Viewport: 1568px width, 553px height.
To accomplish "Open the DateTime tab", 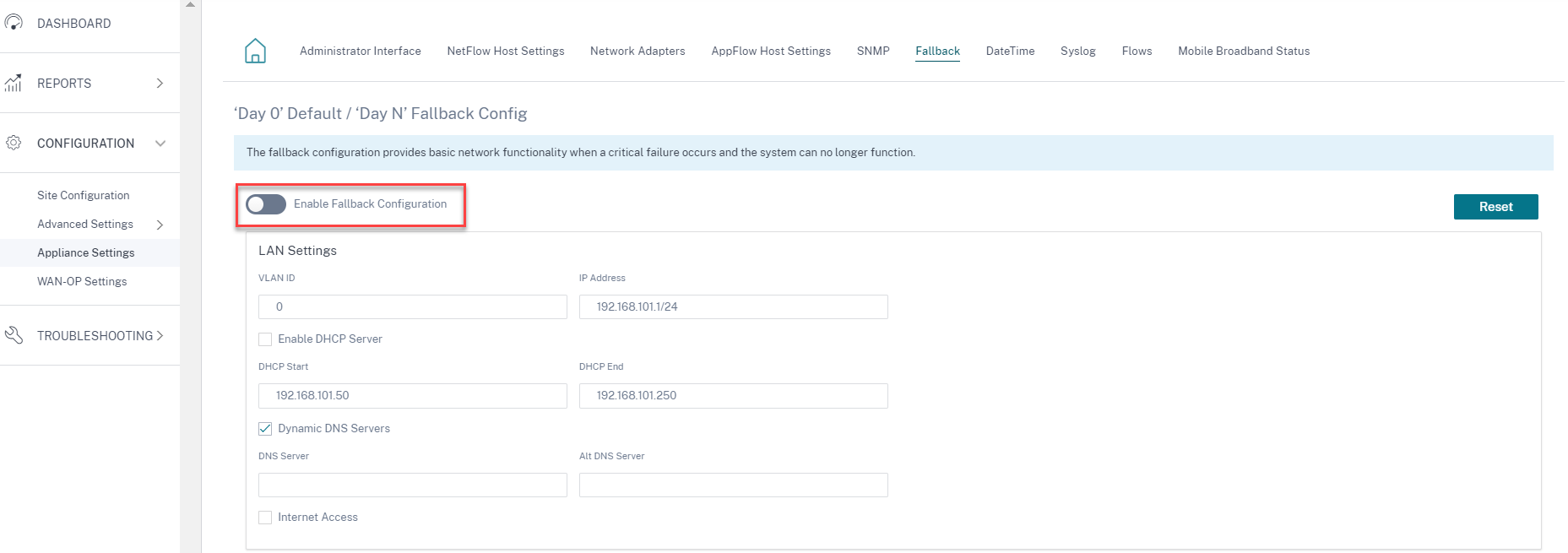I will tap(1011, 51).
